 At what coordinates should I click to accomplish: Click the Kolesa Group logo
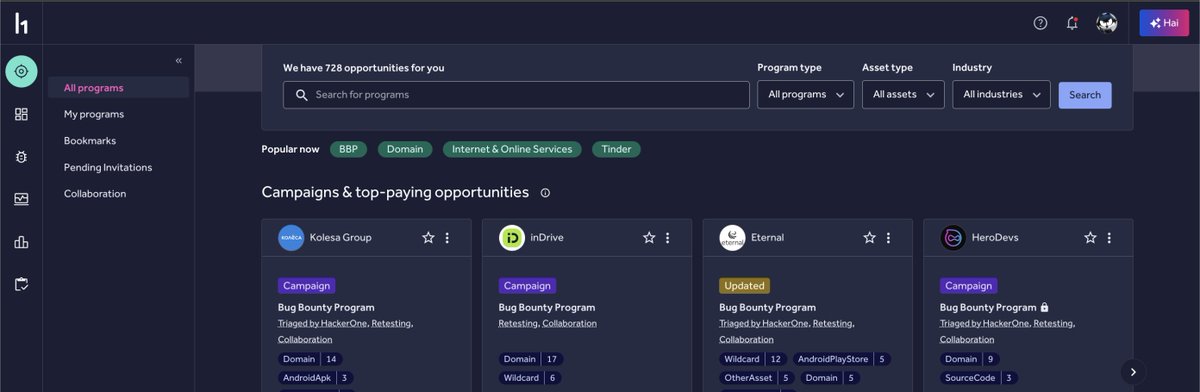tap(291, 238)
